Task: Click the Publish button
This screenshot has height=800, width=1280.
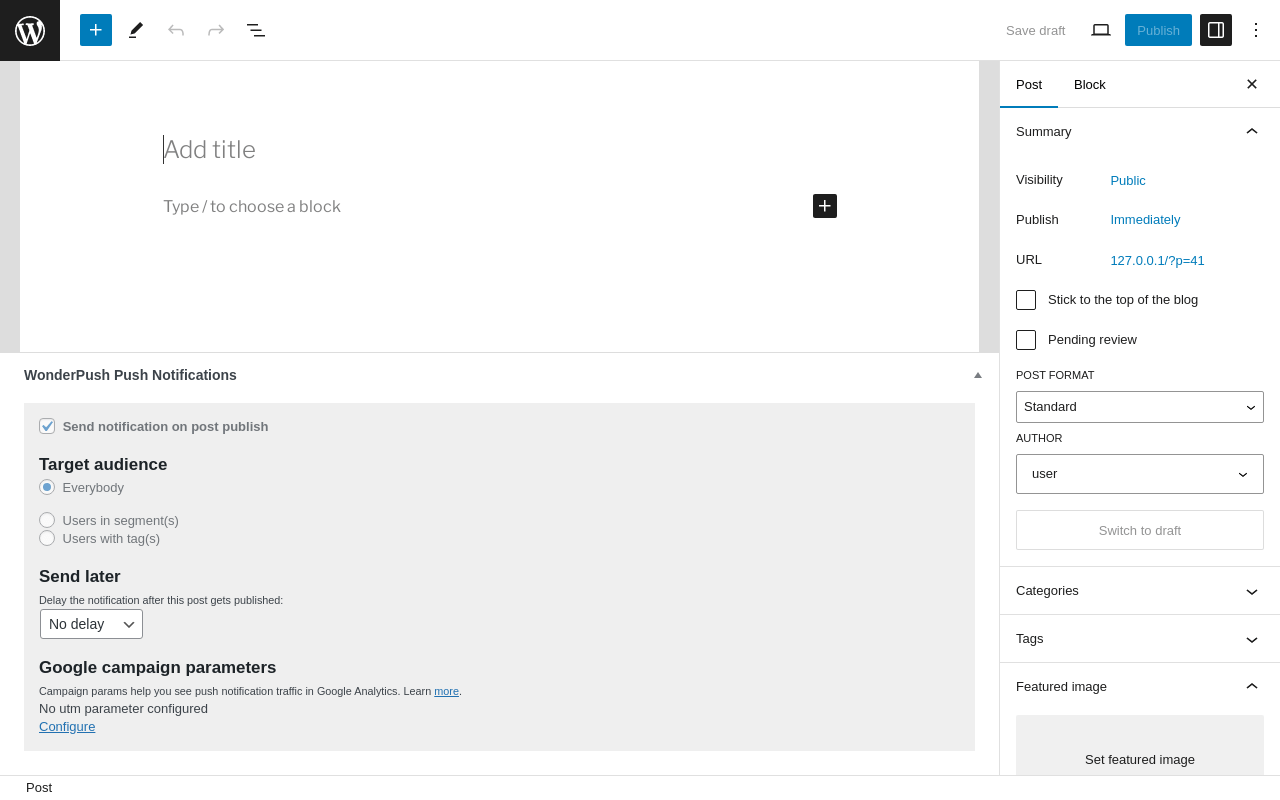Action: point(1158,30)
